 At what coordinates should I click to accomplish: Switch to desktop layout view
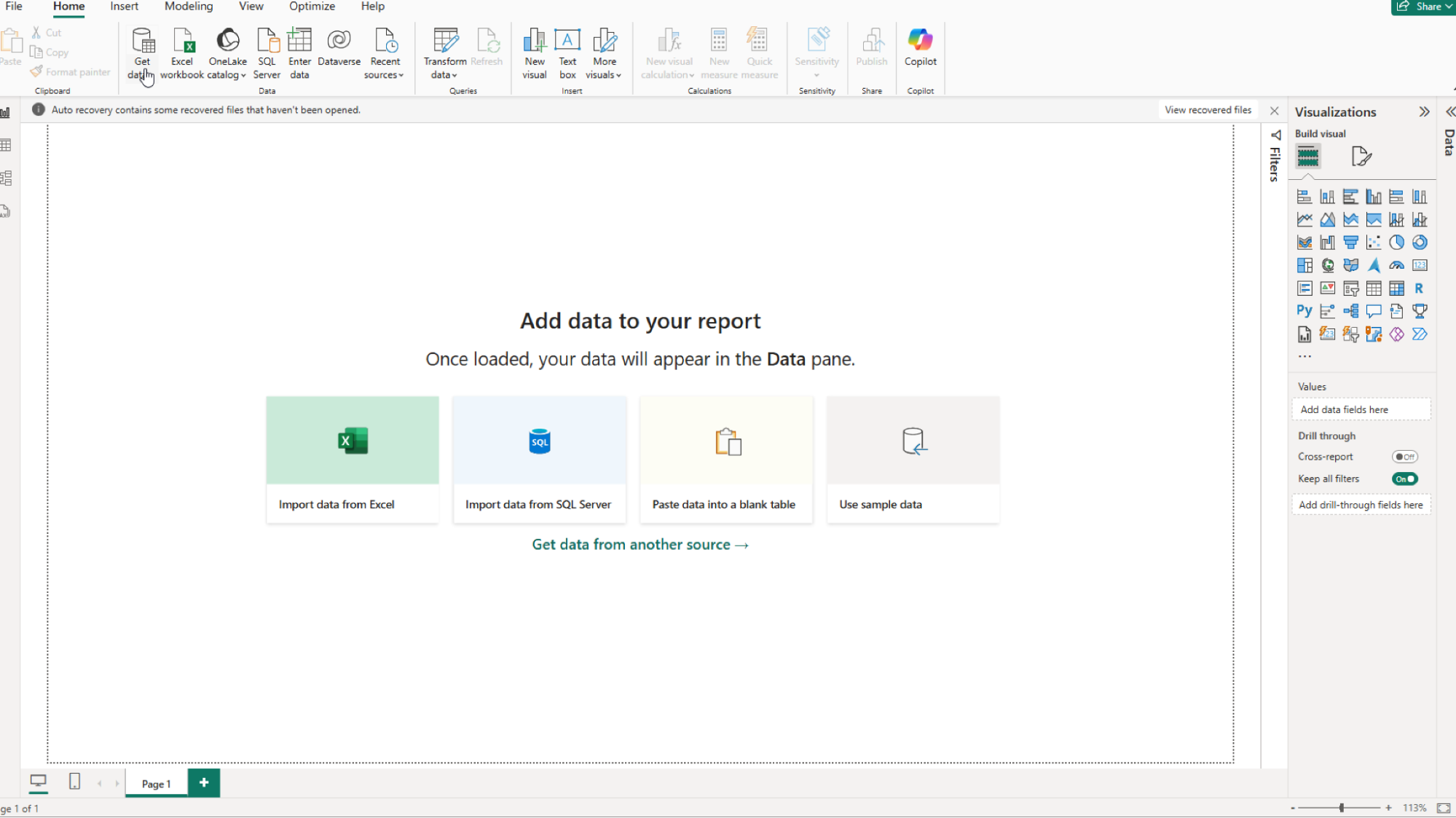click(x=38, y=782)
